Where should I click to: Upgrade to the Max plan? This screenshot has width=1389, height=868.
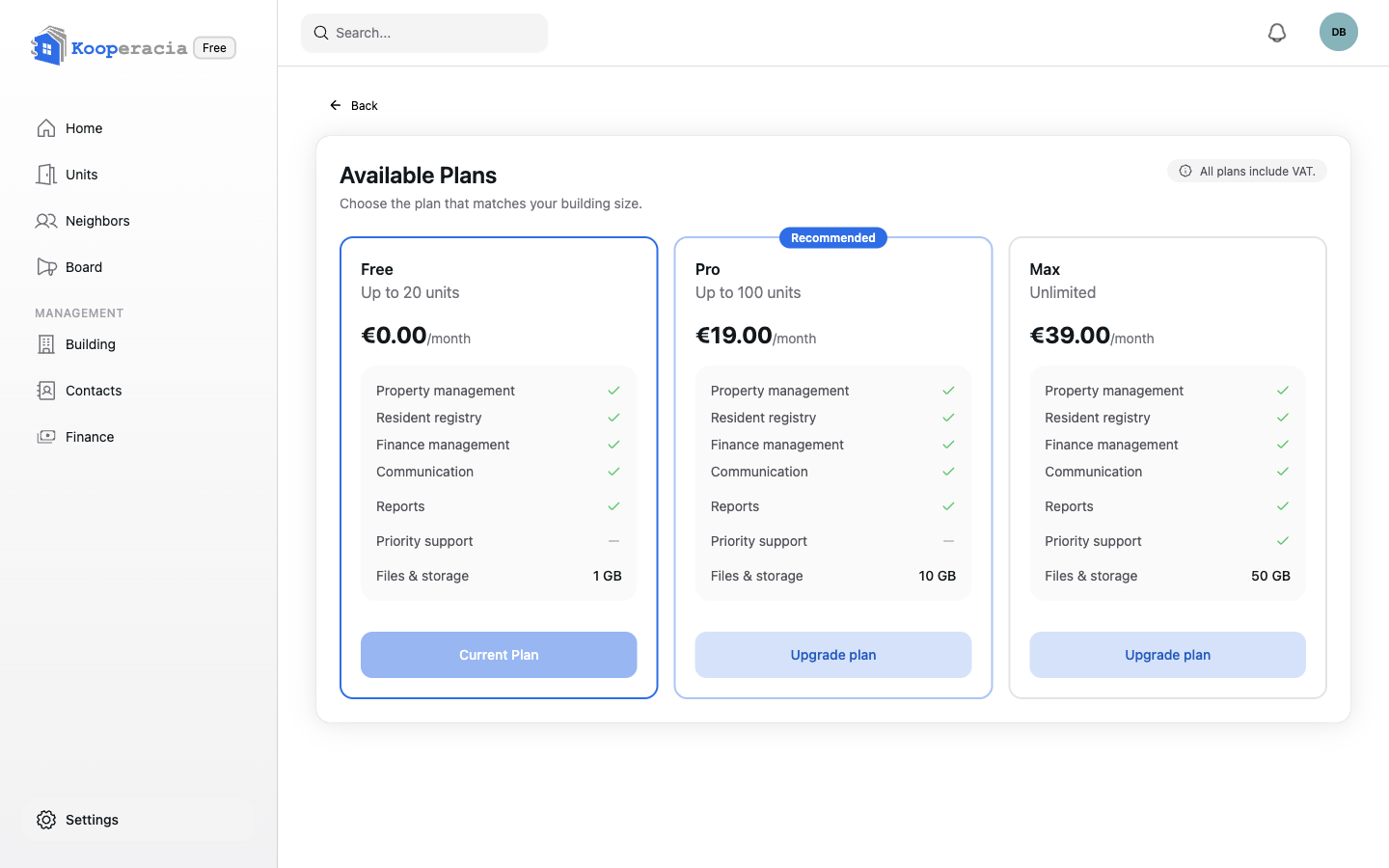point(1167,655)
